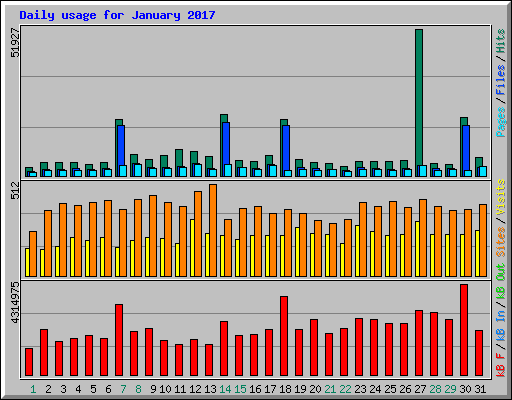Click the green day 14 axis label
512x400 pixels.
(225, 389)
